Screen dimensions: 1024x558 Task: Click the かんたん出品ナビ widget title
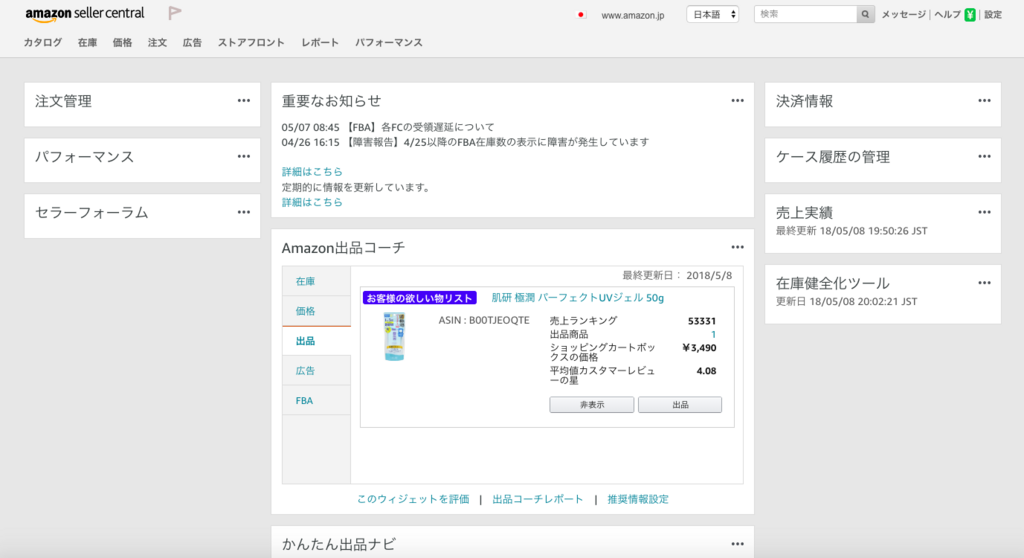(338, 544)
